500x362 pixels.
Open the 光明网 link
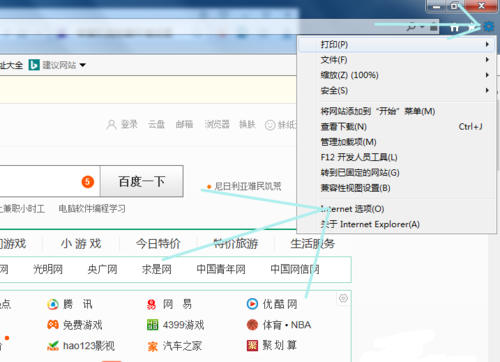click(48, 269)
